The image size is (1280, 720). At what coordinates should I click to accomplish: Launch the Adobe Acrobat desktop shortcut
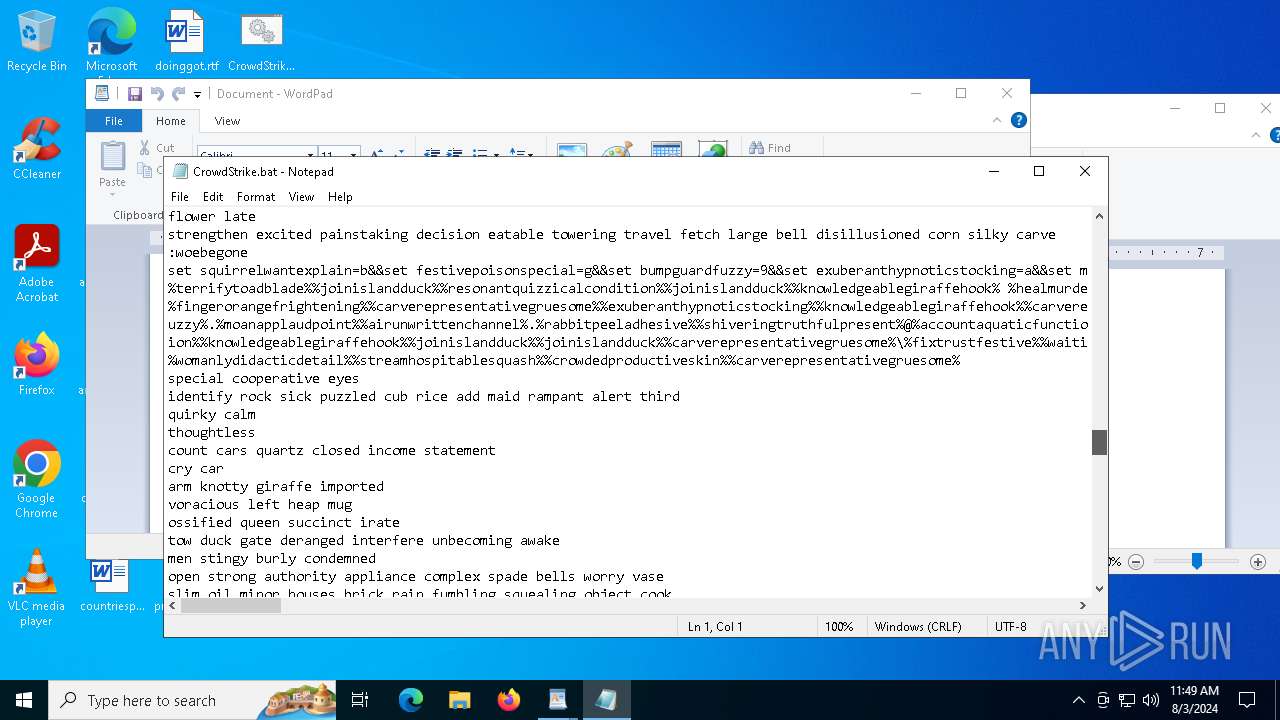point(37,264)
